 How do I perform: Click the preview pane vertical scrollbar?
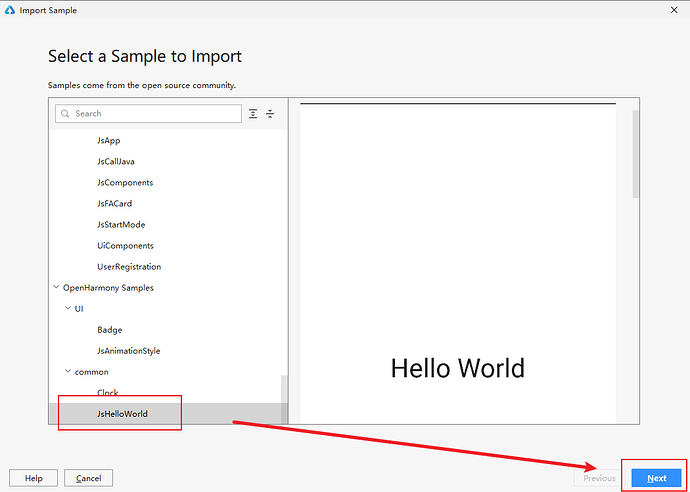point(635,154)
